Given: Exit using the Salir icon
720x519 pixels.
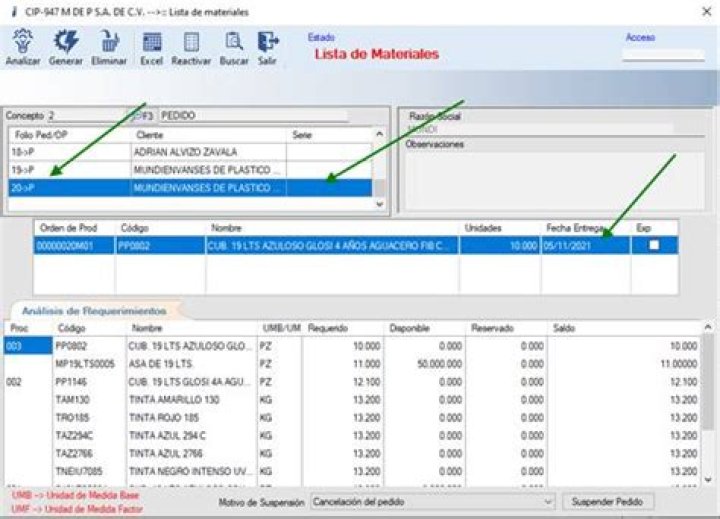Looking at the screenshot, I should [x=267, y=42].
